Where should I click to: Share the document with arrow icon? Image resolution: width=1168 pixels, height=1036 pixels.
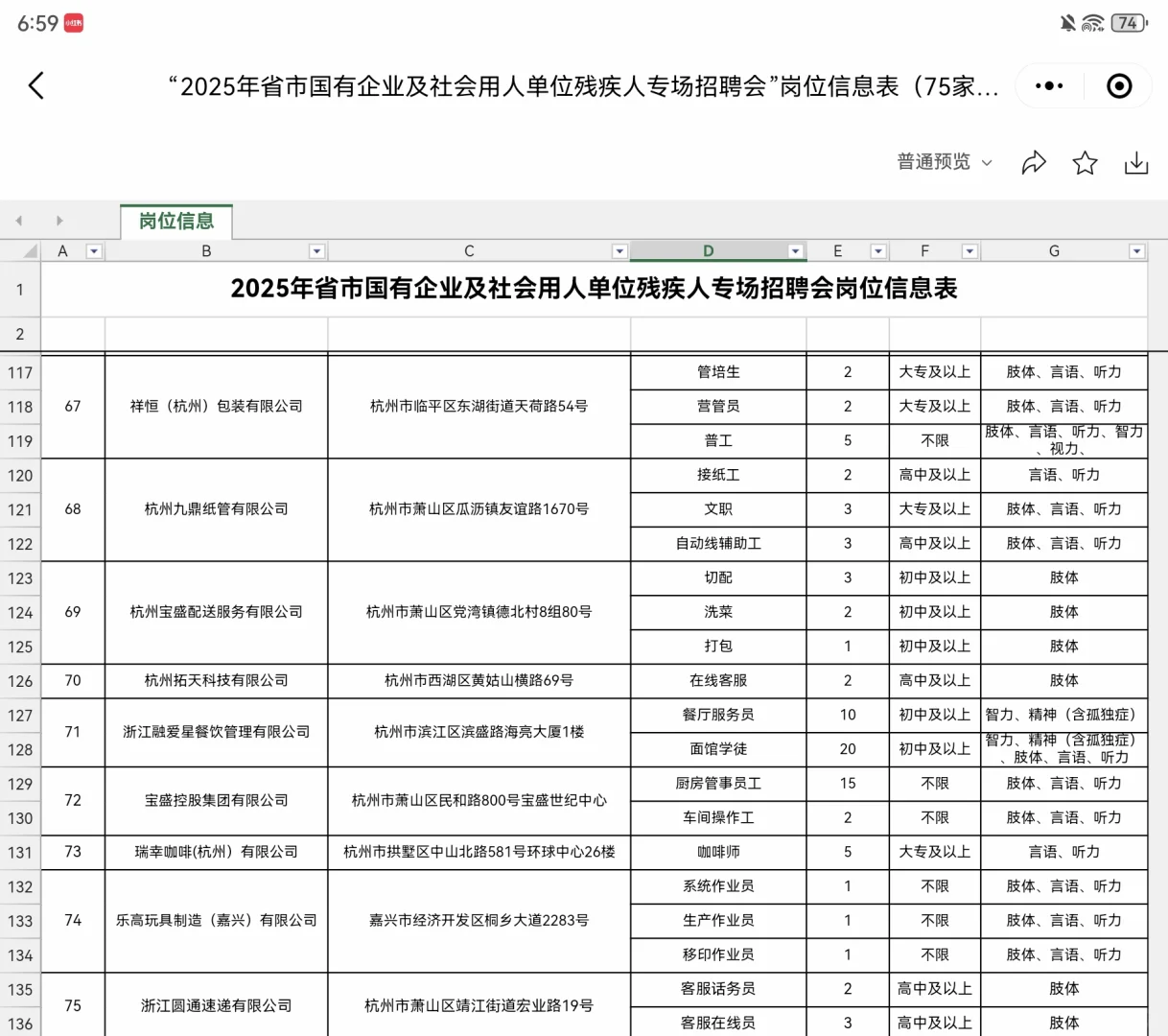1034,162
